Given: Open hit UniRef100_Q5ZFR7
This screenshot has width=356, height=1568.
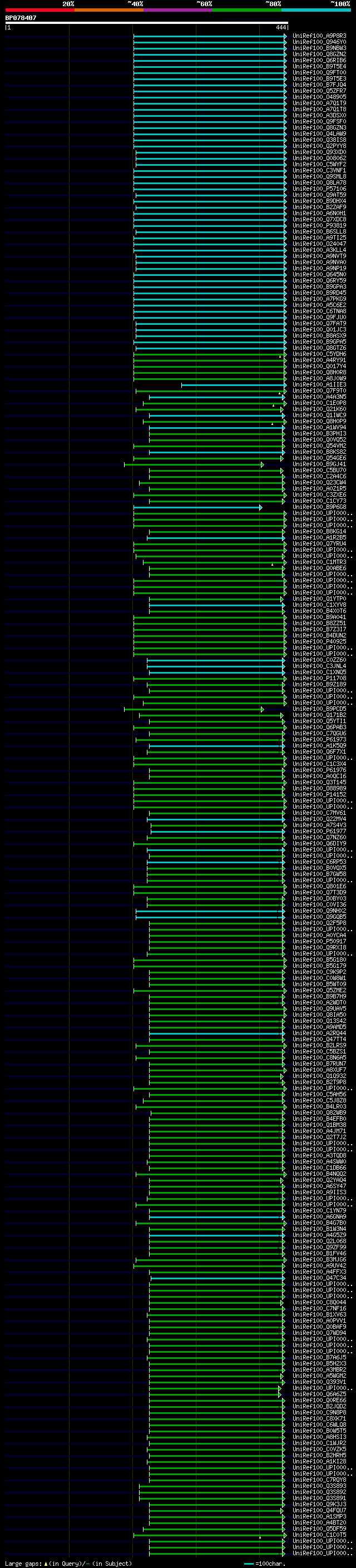Looking at the screenshot, I should (319, 91).
